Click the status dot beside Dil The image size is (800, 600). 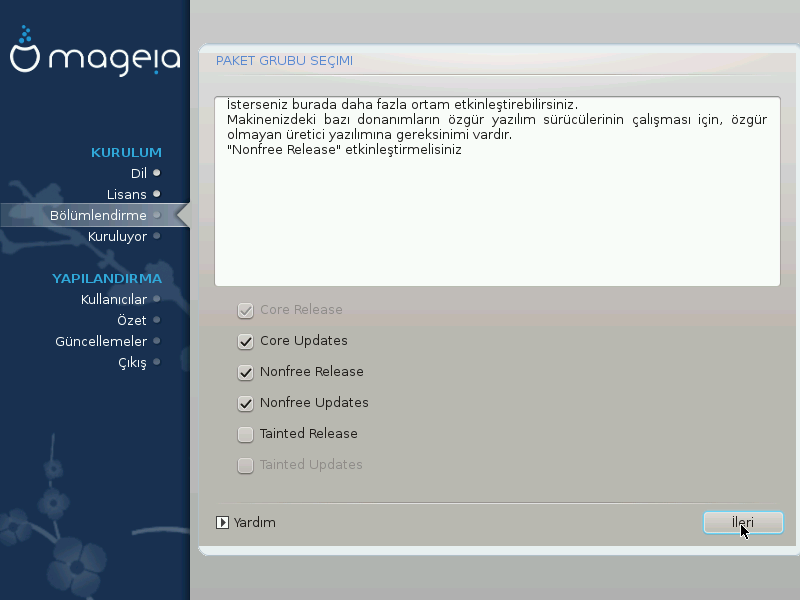pyautogui.click(x=157, y=173)
